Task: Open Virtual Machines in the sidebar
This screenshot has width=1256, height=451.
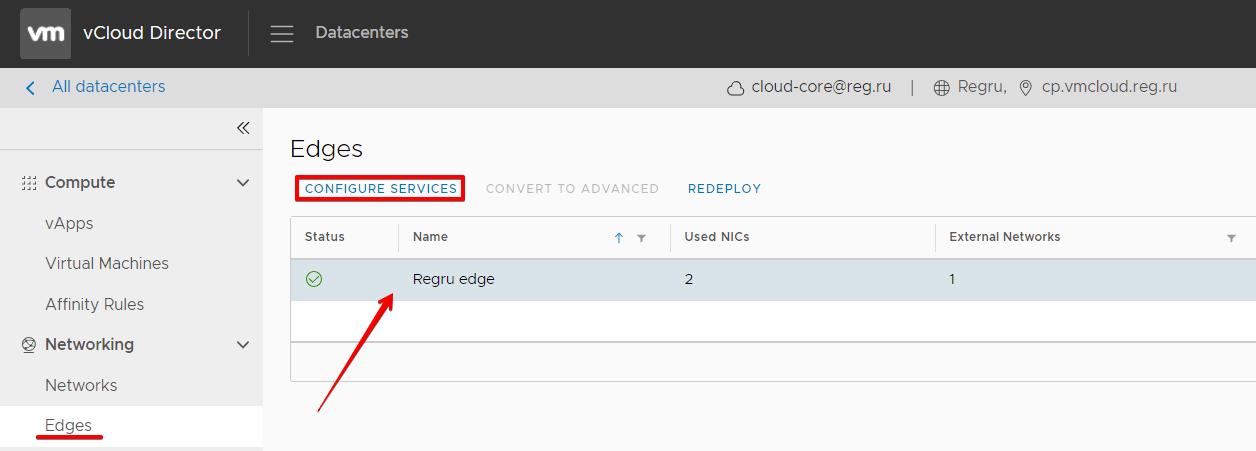Action: (107, 264)
